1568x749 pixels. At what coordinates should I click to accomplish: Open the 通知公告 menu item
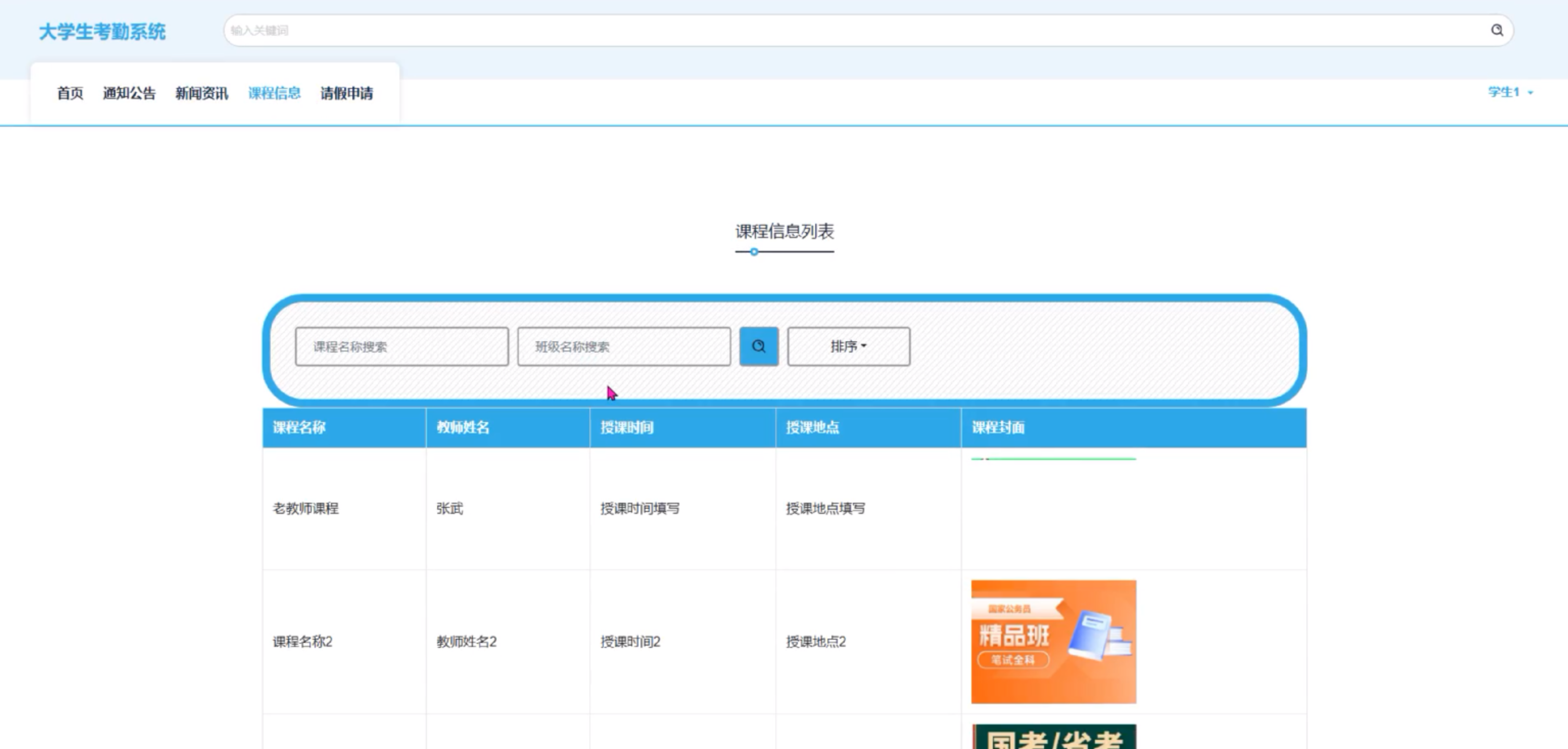pos(129,93)
